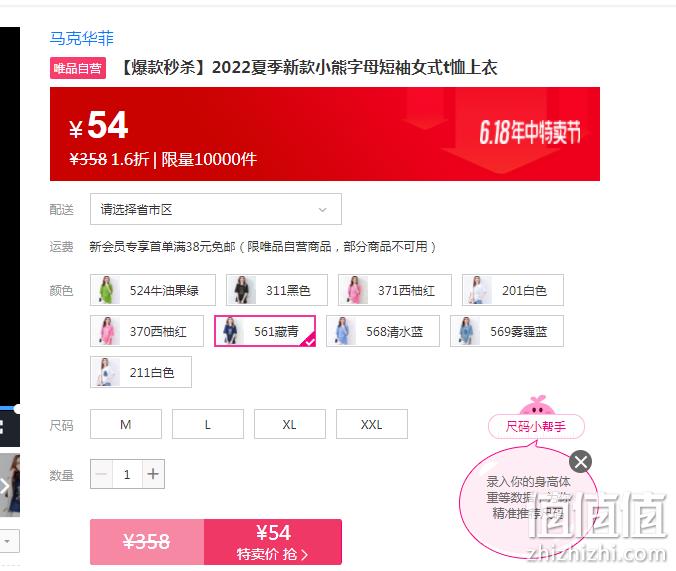
Task: Select the 201白色 color option
Action: 513,290
